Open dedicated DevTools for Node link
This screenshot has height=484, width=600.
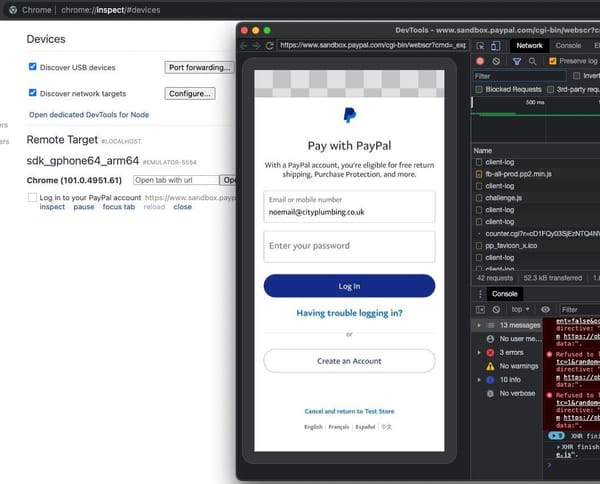pos(89,115)
